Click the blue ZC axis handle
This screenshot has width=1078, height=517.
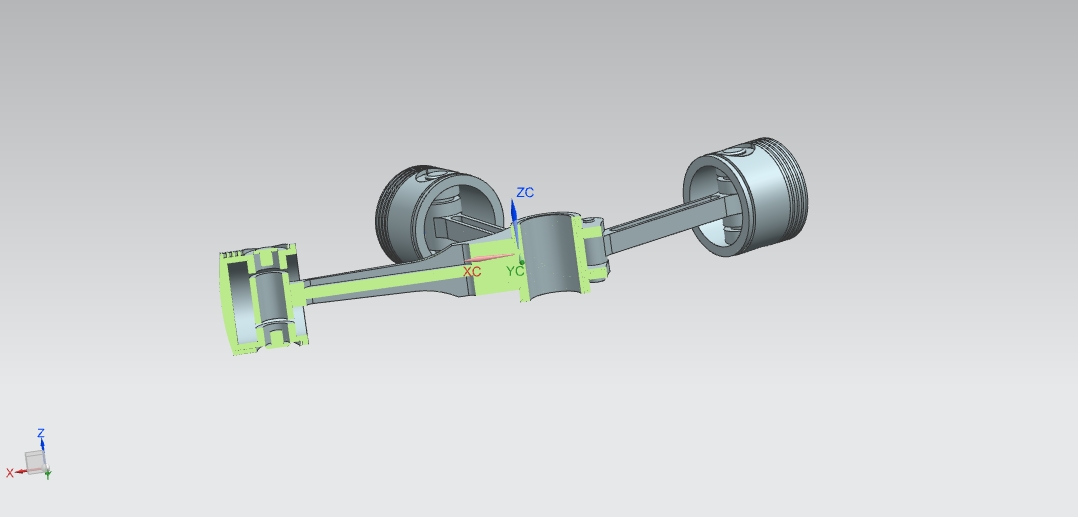click(514, 212)
